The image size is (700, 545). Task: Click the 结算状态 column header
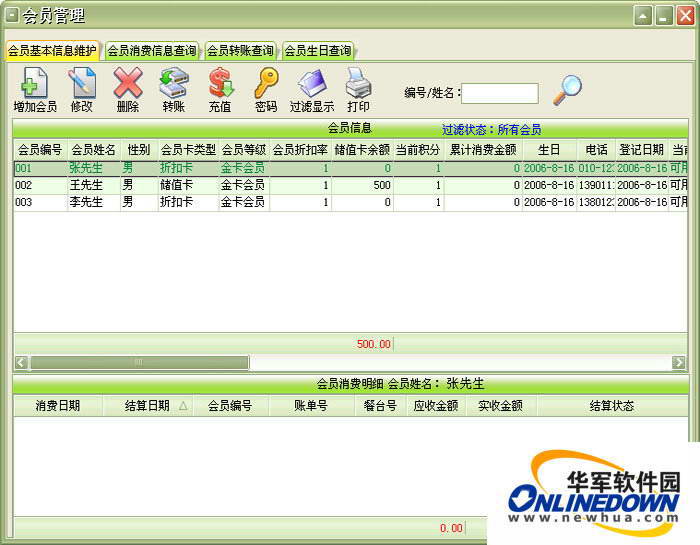(x=612, y=406)
